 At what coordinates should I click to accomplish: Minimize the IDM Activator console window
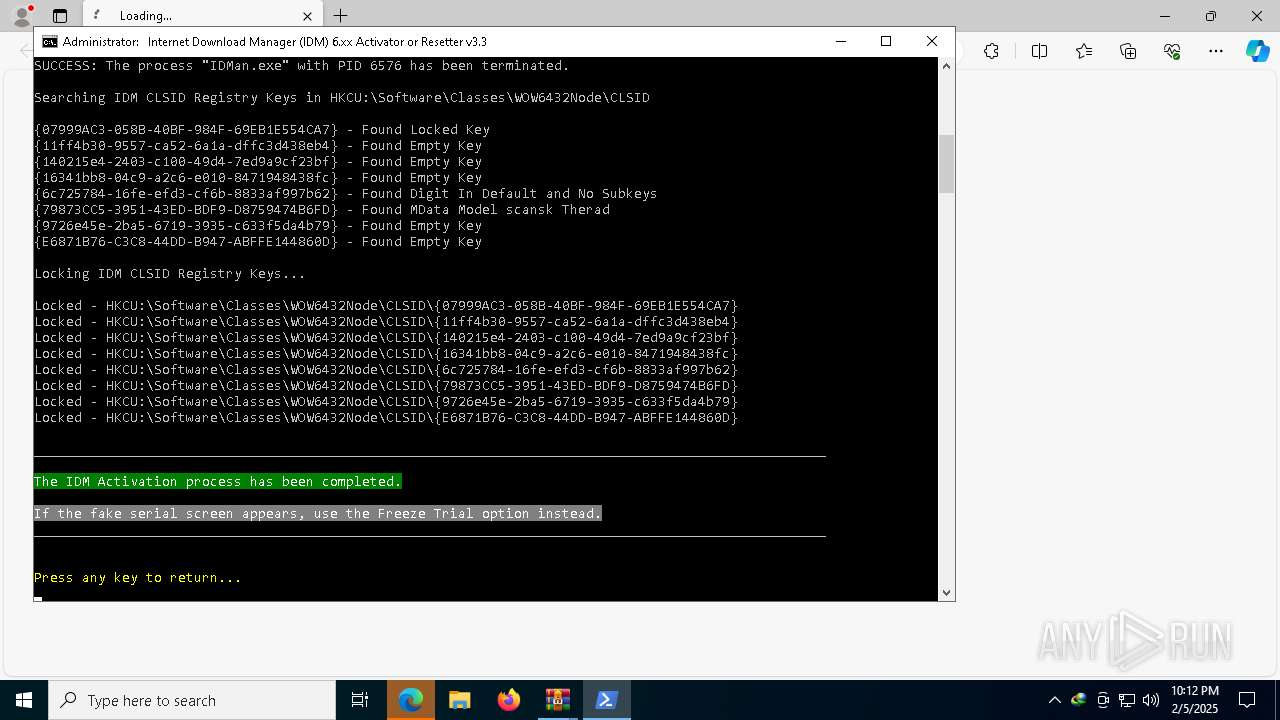coord(840,42)
